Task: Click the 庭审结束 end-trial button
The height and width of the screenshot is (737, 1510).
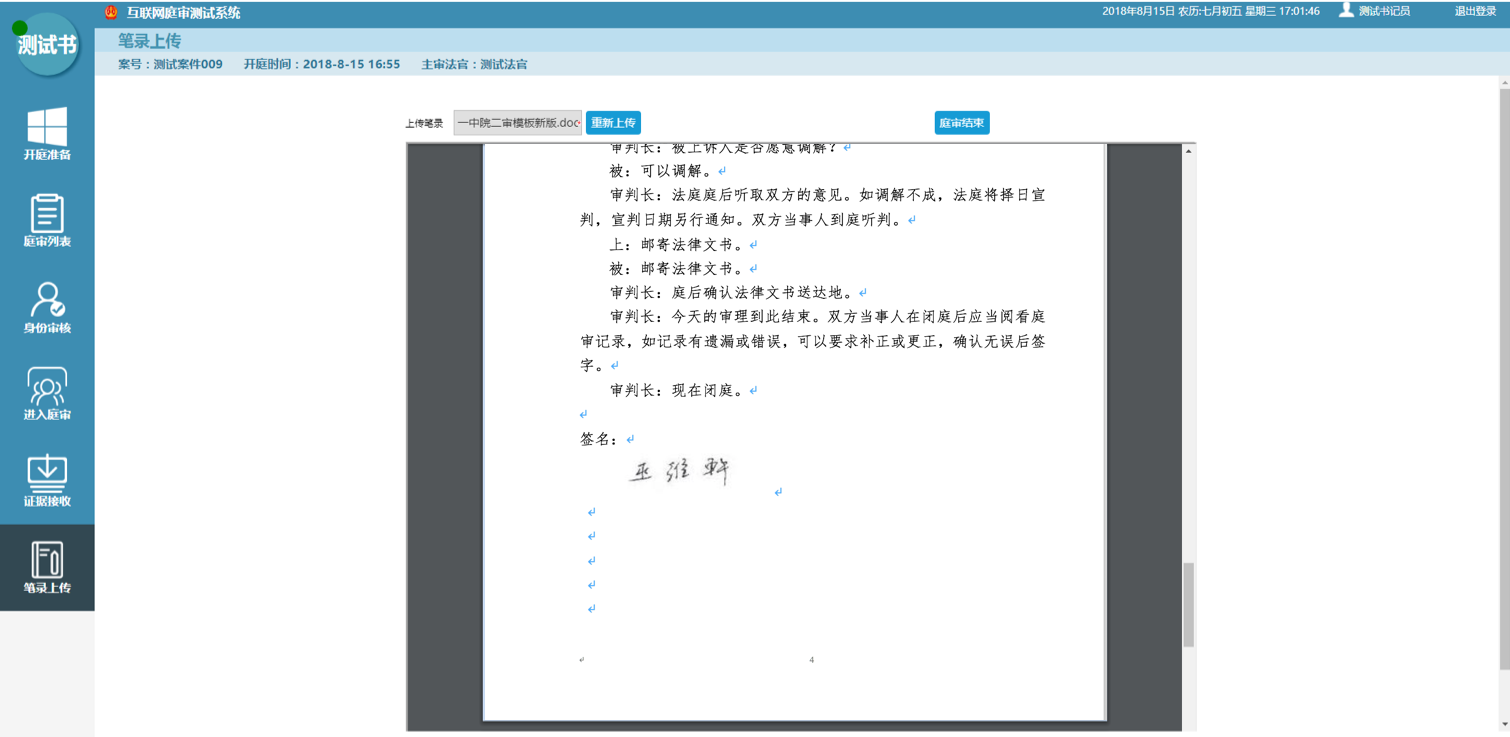Action: (x=961, y=122)
